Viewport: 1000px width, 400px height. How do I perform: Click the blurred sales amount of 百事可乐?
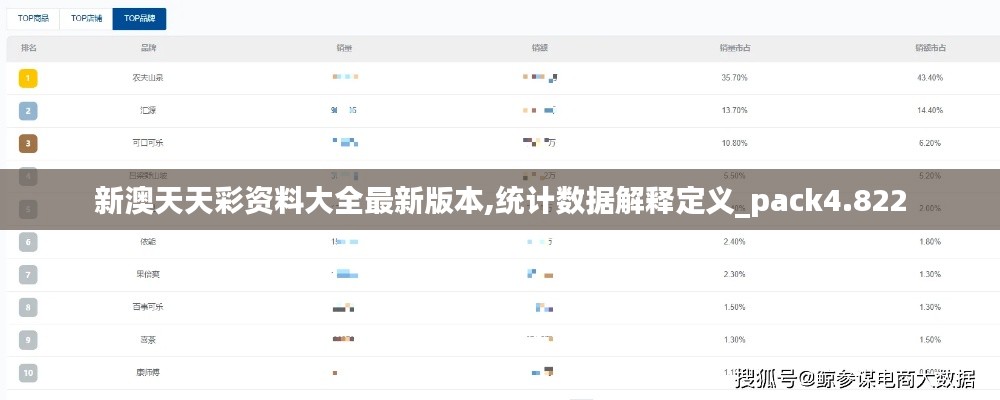[544, 307]
